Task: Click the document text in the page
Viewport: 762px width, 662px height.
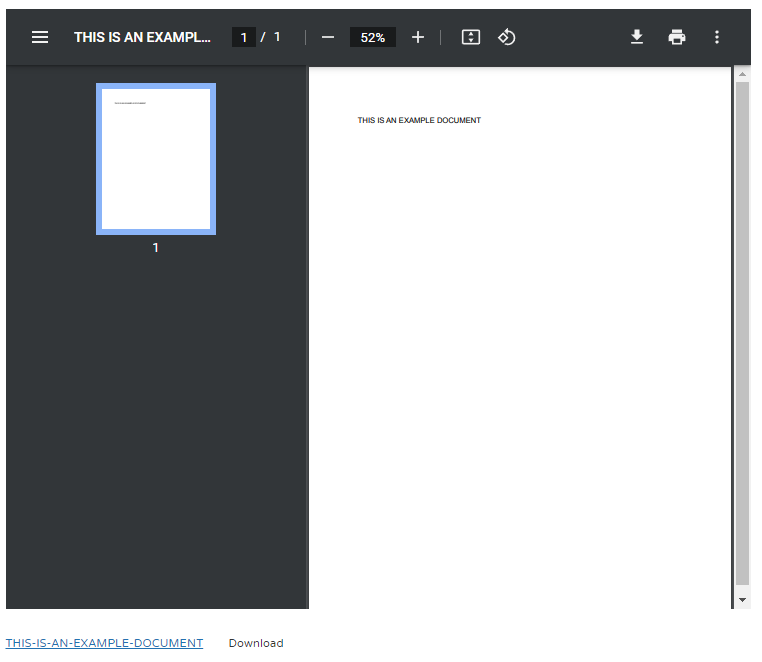Action: pyautogui.click(x=419, y=120)
